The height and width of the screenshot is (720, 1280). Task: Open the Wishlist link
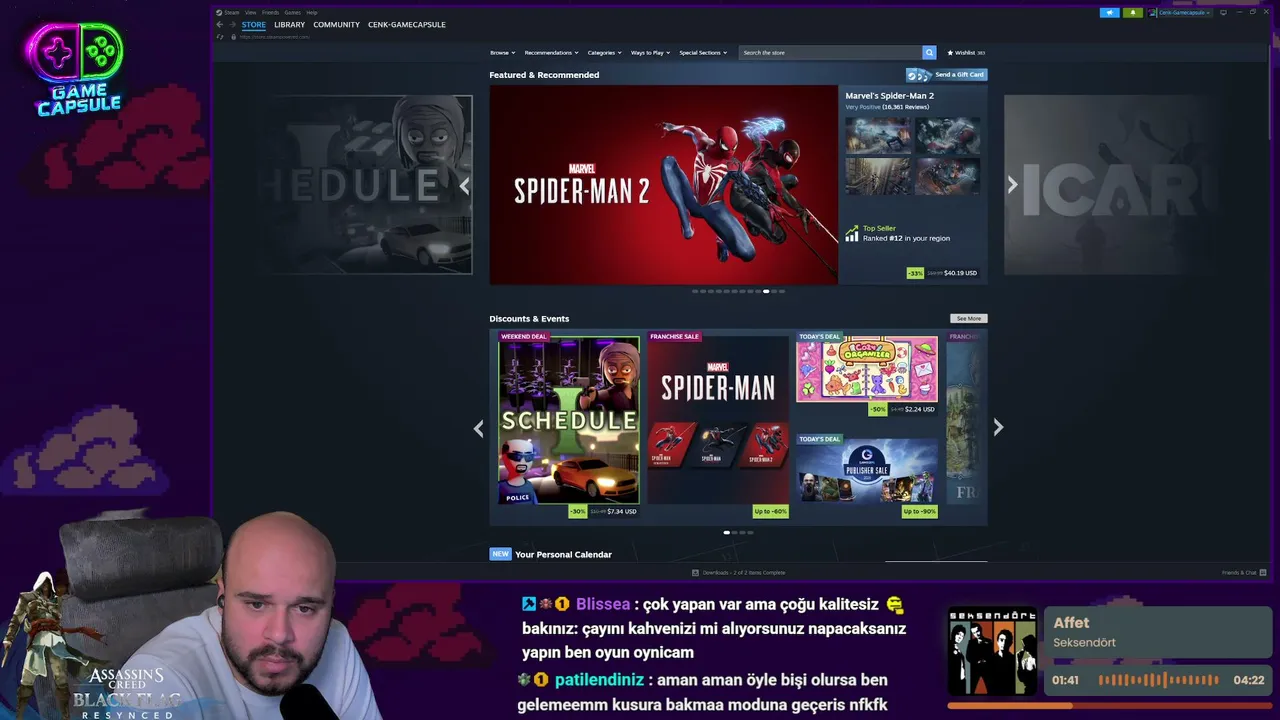tap(966, 53)
